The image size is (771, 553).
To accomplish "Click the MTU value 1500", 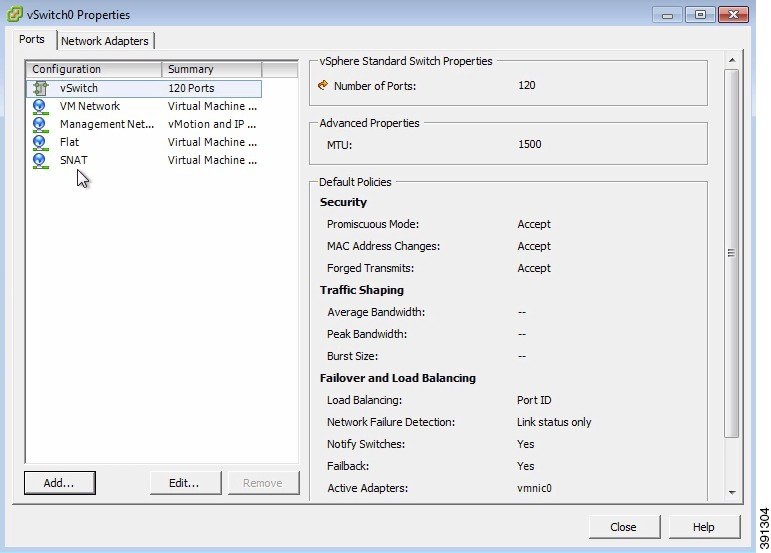I will (x=530, y=145).
